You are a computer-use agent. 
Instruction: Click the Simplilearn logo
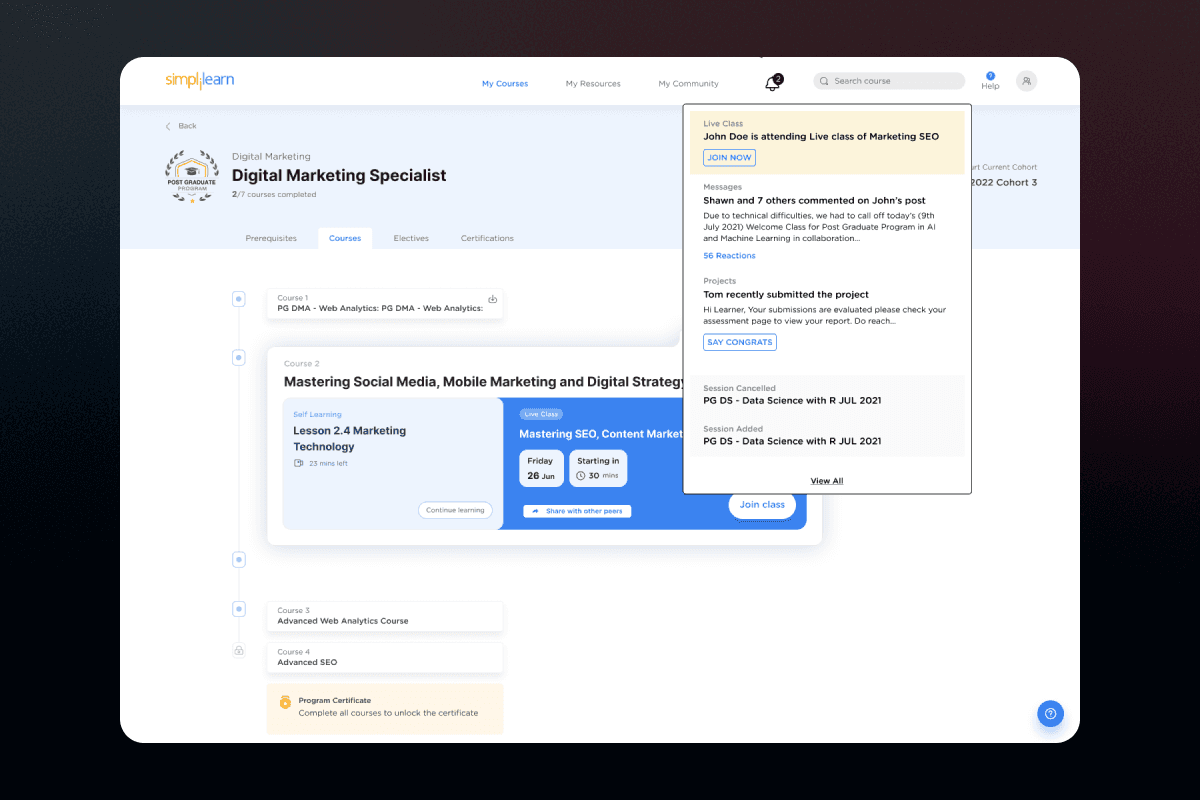coord(200,81)
